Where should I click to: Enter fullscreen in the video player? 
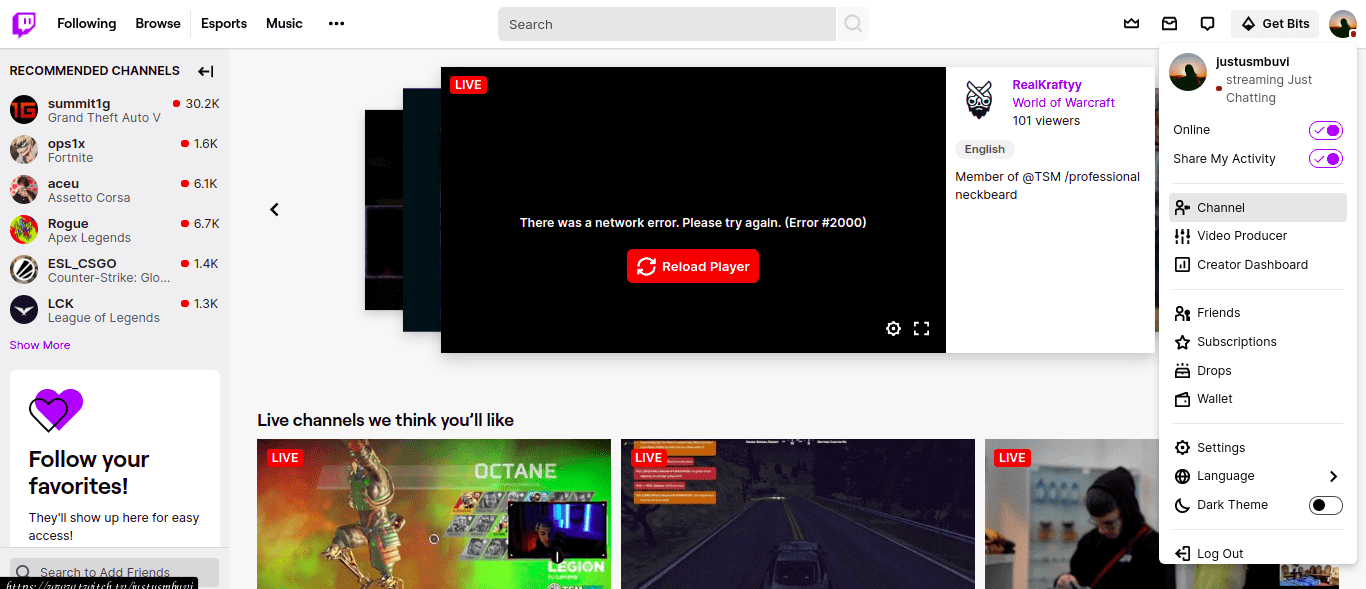pyautogui.click(x=922, y=328)
